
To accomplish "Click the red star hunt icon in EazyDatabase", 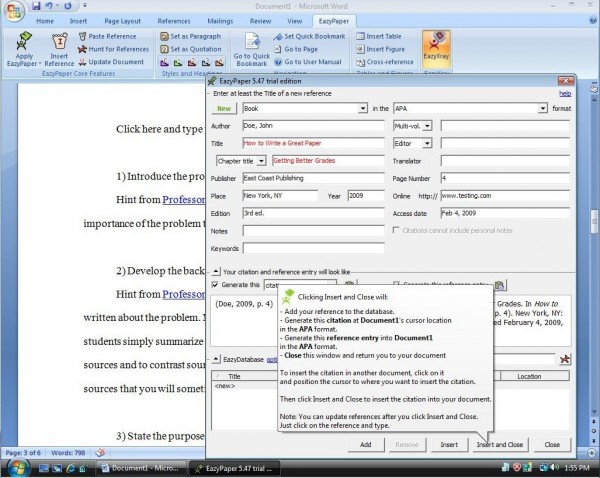I will pyautogui.click(x=565, y=359).
